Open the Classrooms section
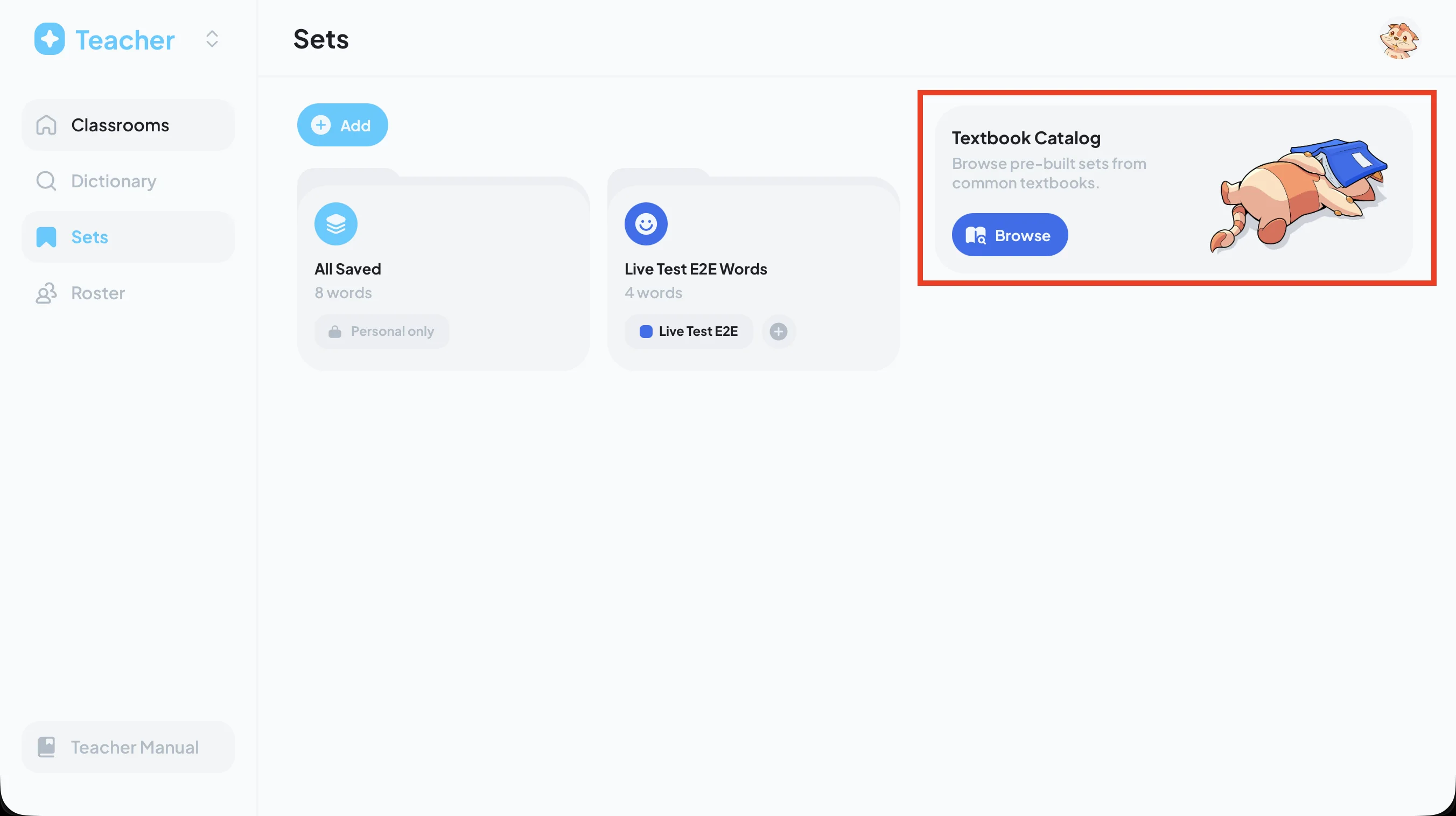Screen dimensions: 1456x816 [x=128, y=125]
